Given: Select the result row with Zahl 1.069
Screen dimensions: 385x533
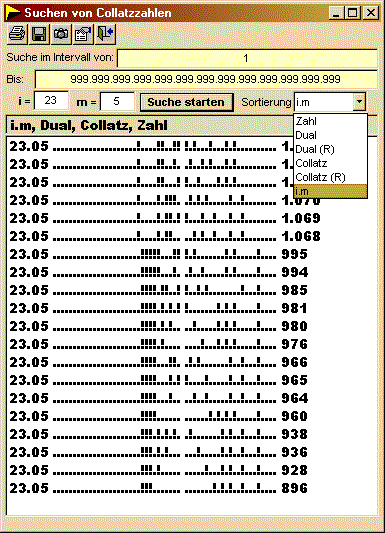Looking at the screenshot, I should tap(165, 218).
